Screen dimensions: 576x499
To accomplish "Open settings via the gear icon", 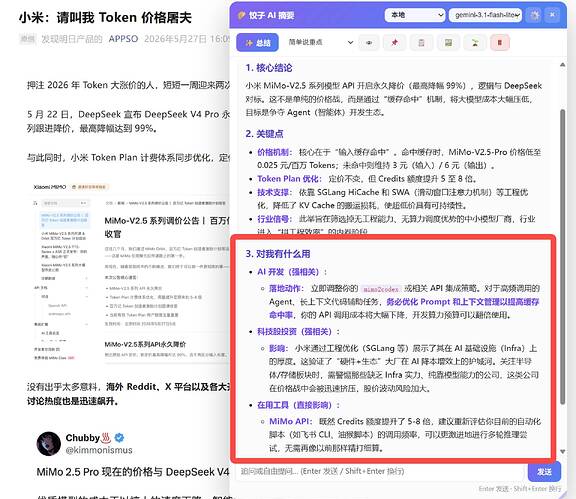I will pos(535,15).
